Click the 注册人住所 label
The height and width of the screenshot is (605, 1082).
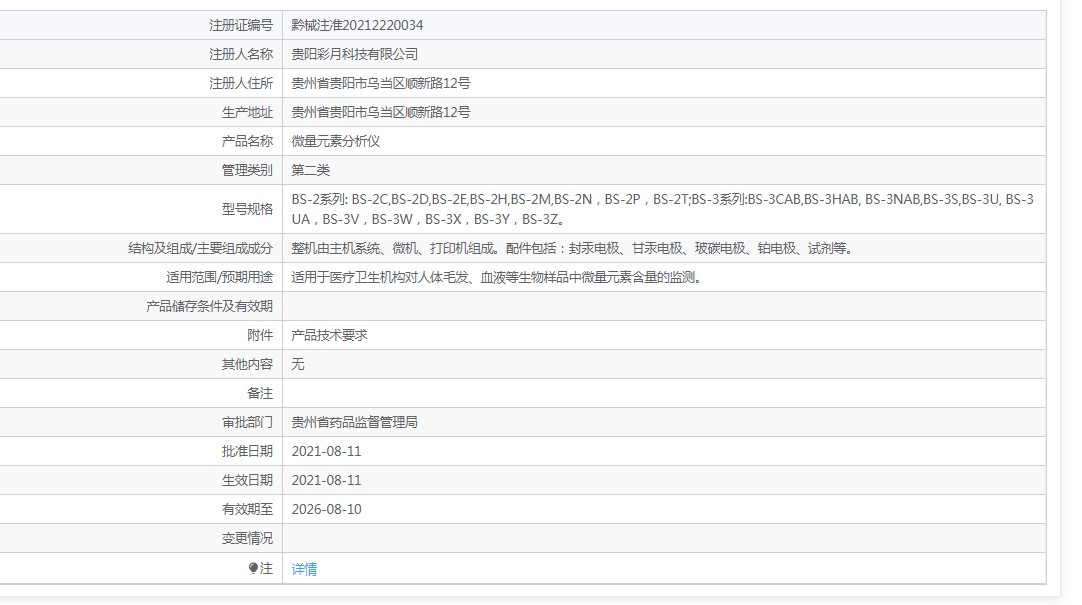point(241,83)
